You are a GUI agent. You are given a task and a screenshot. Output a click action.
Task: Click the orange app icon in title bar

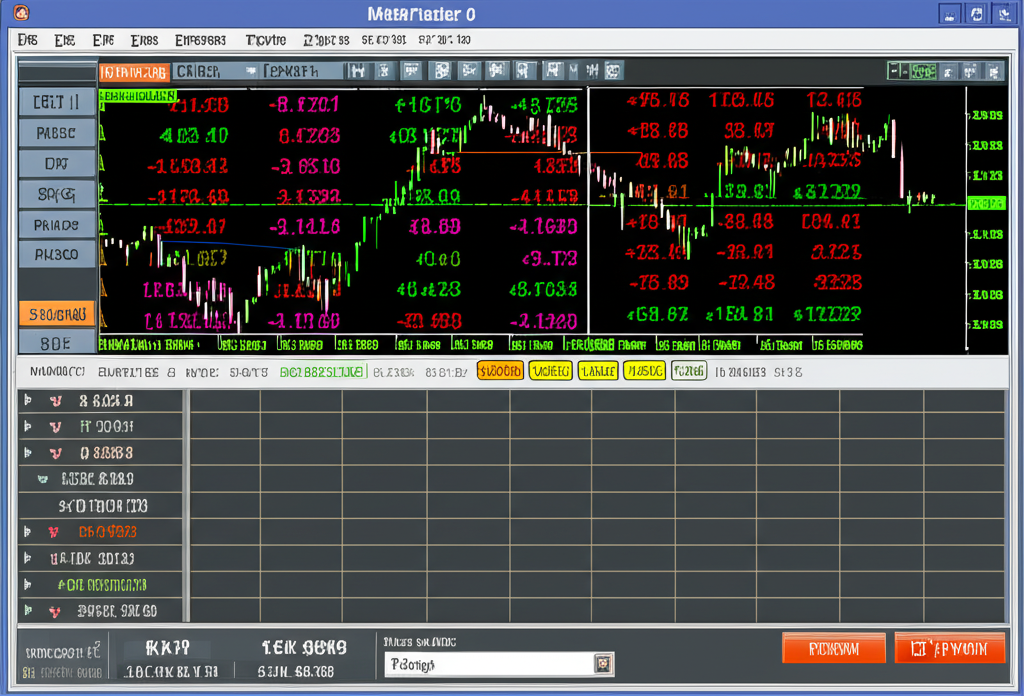(21, 13)
